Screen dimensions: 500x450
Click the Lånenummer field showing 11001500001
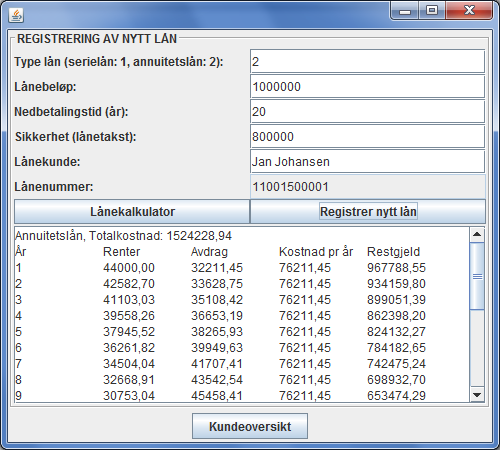[x=368, y=187]
